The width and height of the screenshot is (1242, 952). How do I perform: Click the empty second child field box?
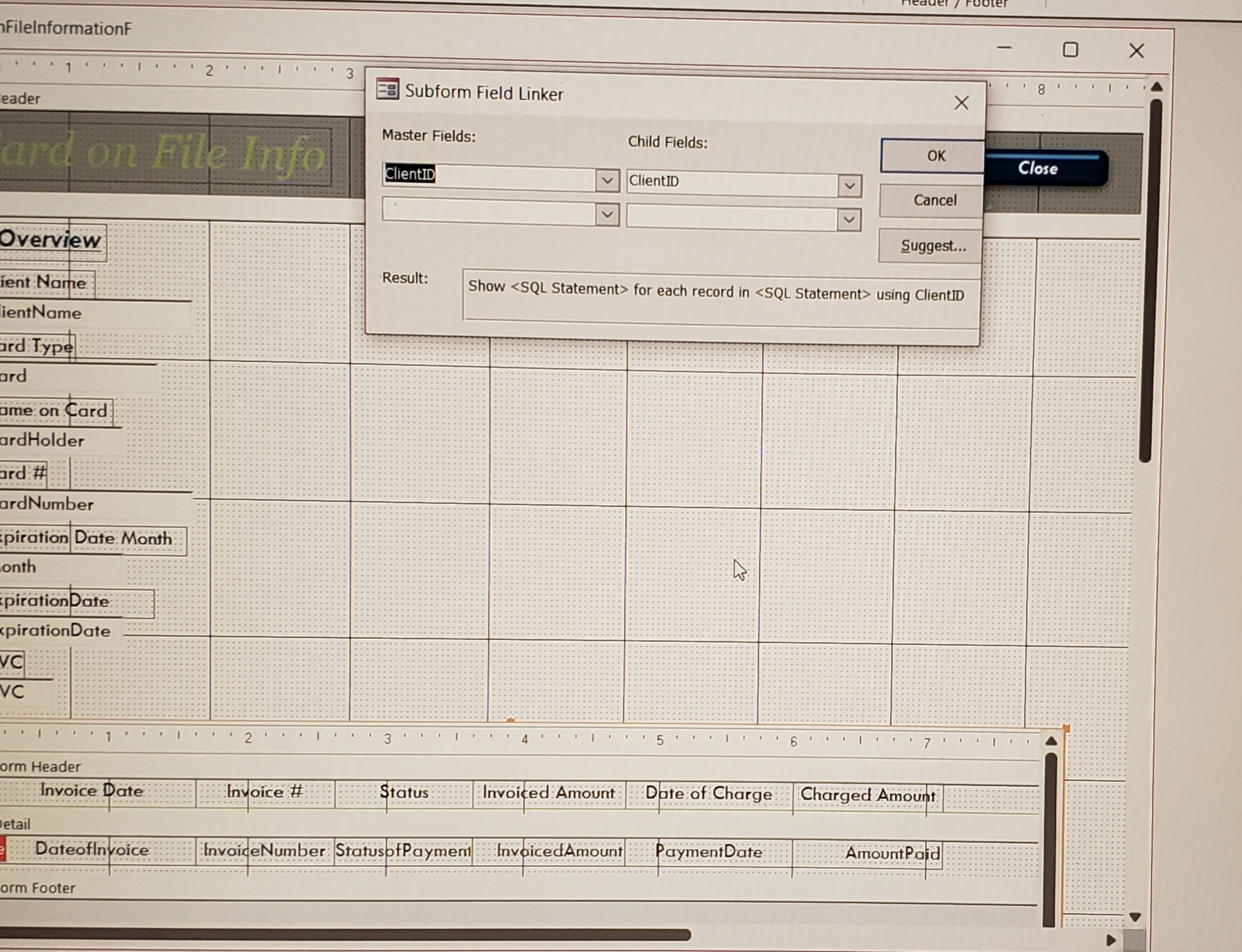[x=732, y=218]
